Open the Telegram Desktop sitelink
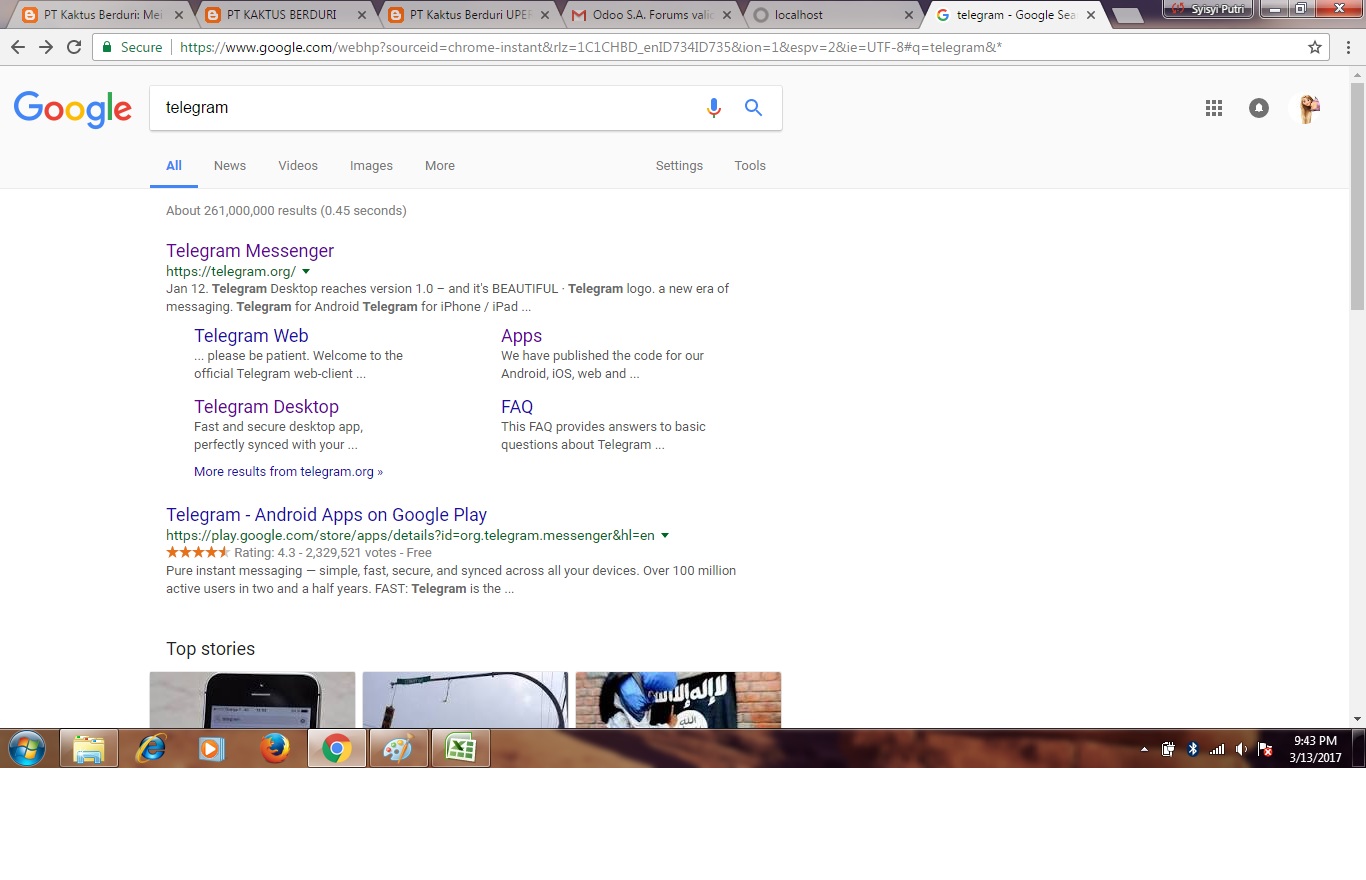Image resolution: width=1366 pixels, height=880 pixels. 266,407
